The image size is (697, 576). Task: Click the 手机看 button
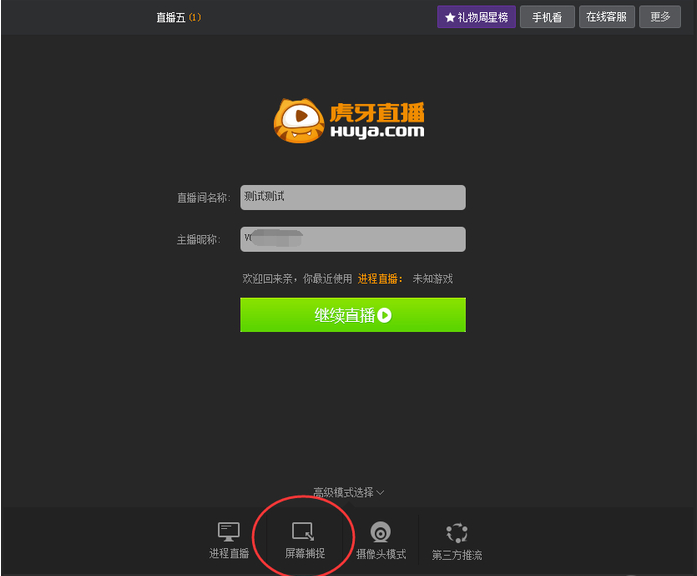point(547,17)
